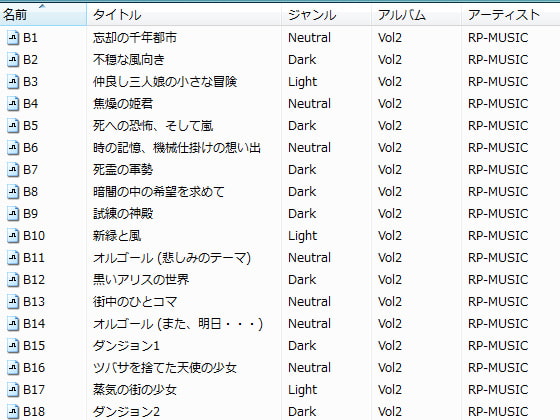The image size is (560, 420).
Task: Select file name B7
Action: [x=30, y=170]
